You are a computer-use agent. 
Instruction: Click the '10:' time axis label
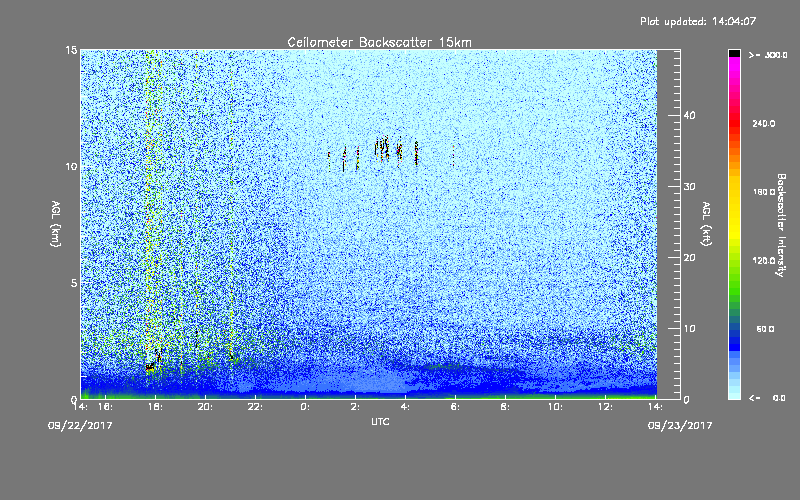555,407
